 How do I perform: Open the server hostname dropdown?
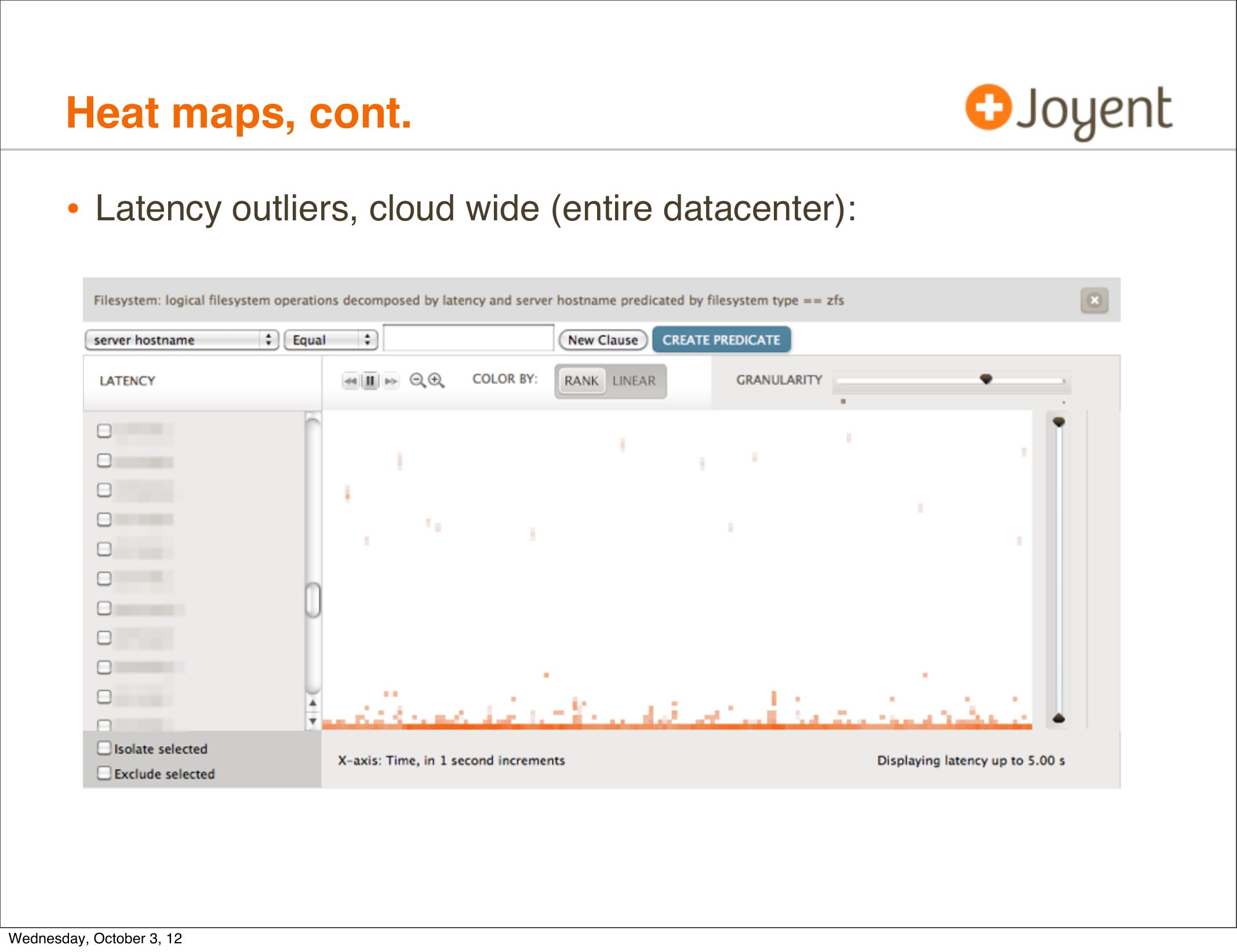click(181, 340)
